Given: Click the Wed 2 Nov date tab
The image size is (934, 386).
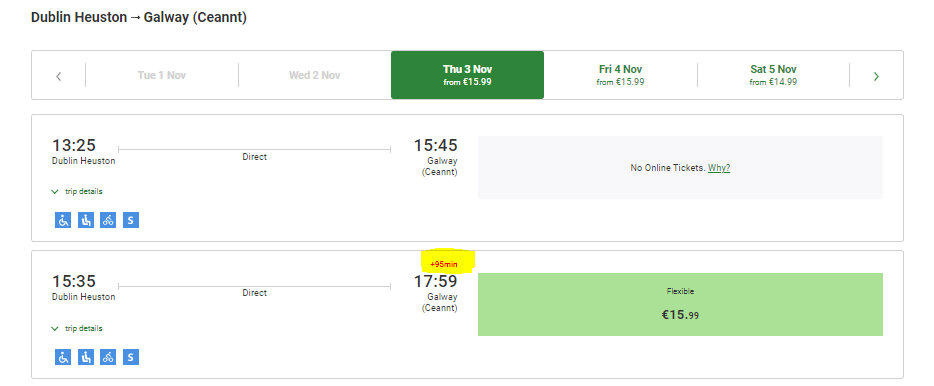Looking at the screenshot, I should pos(315,75).
